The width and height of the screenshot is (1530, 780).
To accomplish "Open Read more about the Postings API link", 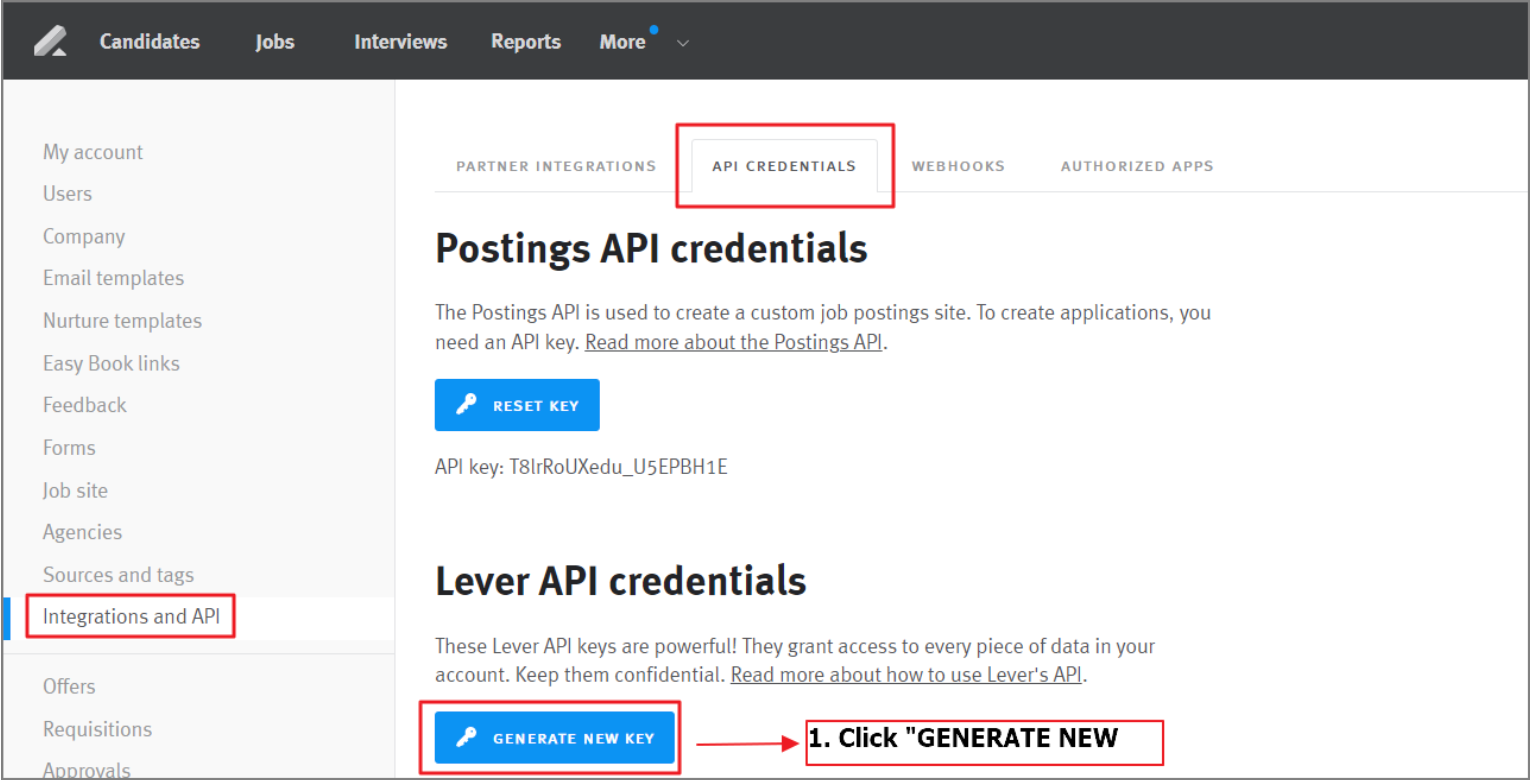I will point(735,342).
